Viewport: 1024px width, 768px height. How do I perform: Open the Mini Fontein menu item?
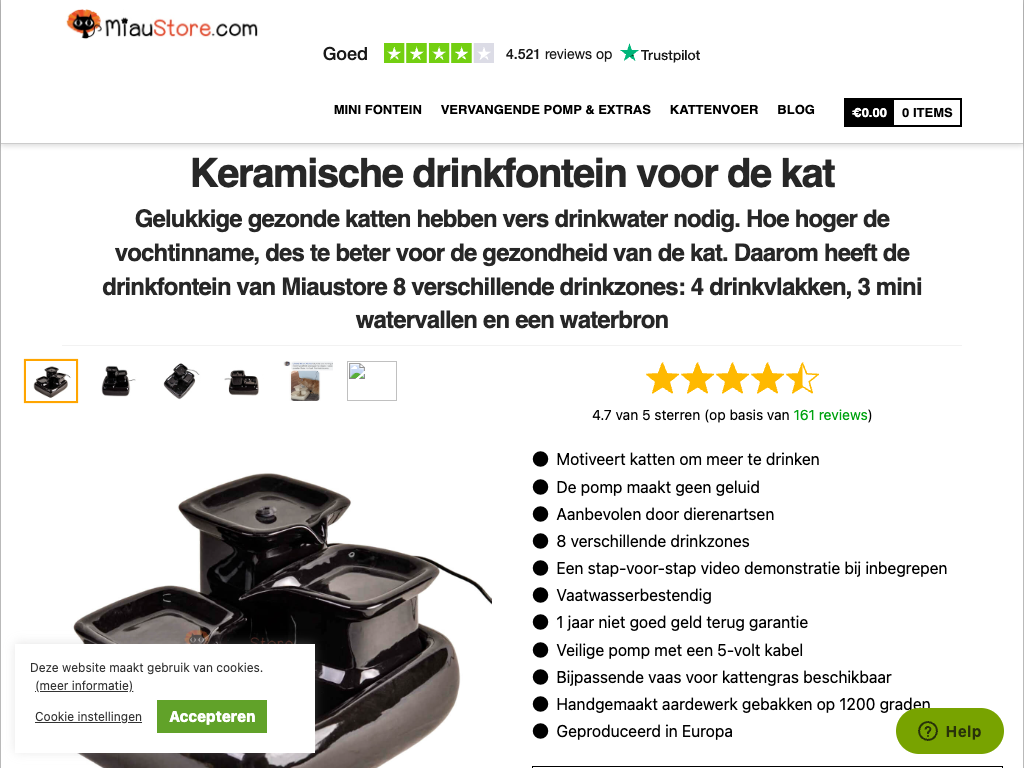[x=377, y=110]
